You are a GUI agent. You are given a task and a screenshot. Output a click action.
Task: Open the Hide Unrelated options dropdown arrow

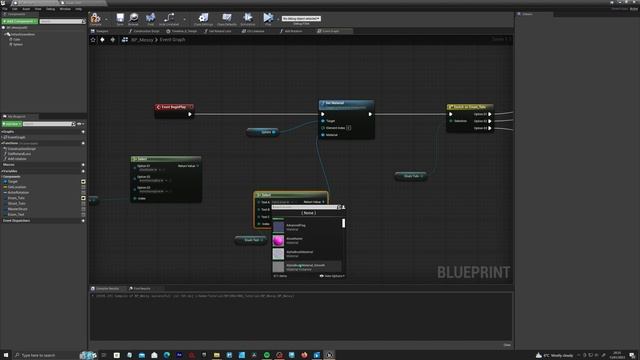point(184,19)
